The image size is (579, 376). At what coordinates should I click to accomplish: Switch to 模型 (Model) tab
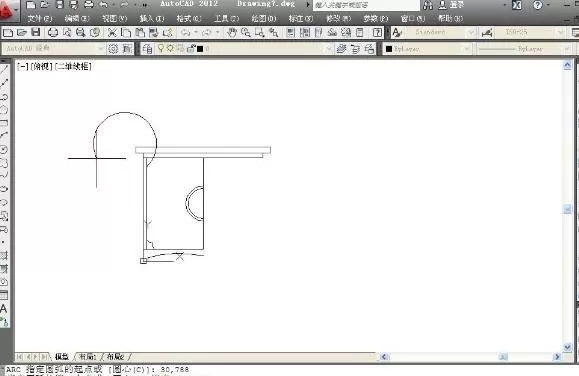click(62, 356)
